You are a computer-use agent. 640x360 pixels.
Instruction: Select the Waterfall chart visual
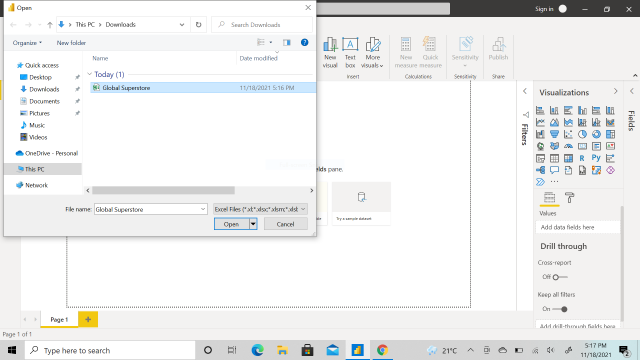tap(540, 134)
